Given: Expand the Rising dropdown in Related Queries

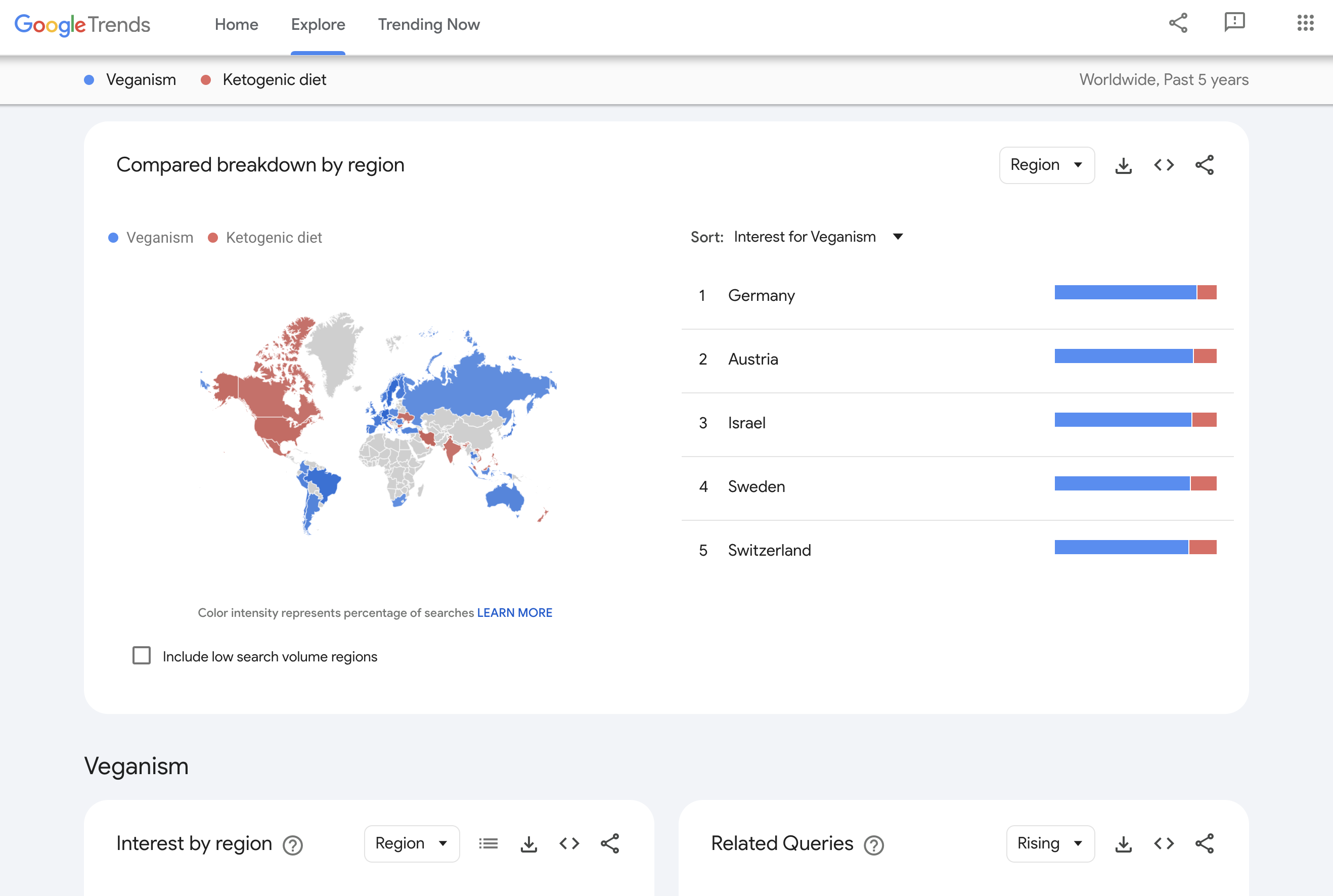Looking at the screenshot, I should click(x=1050, y=843).
